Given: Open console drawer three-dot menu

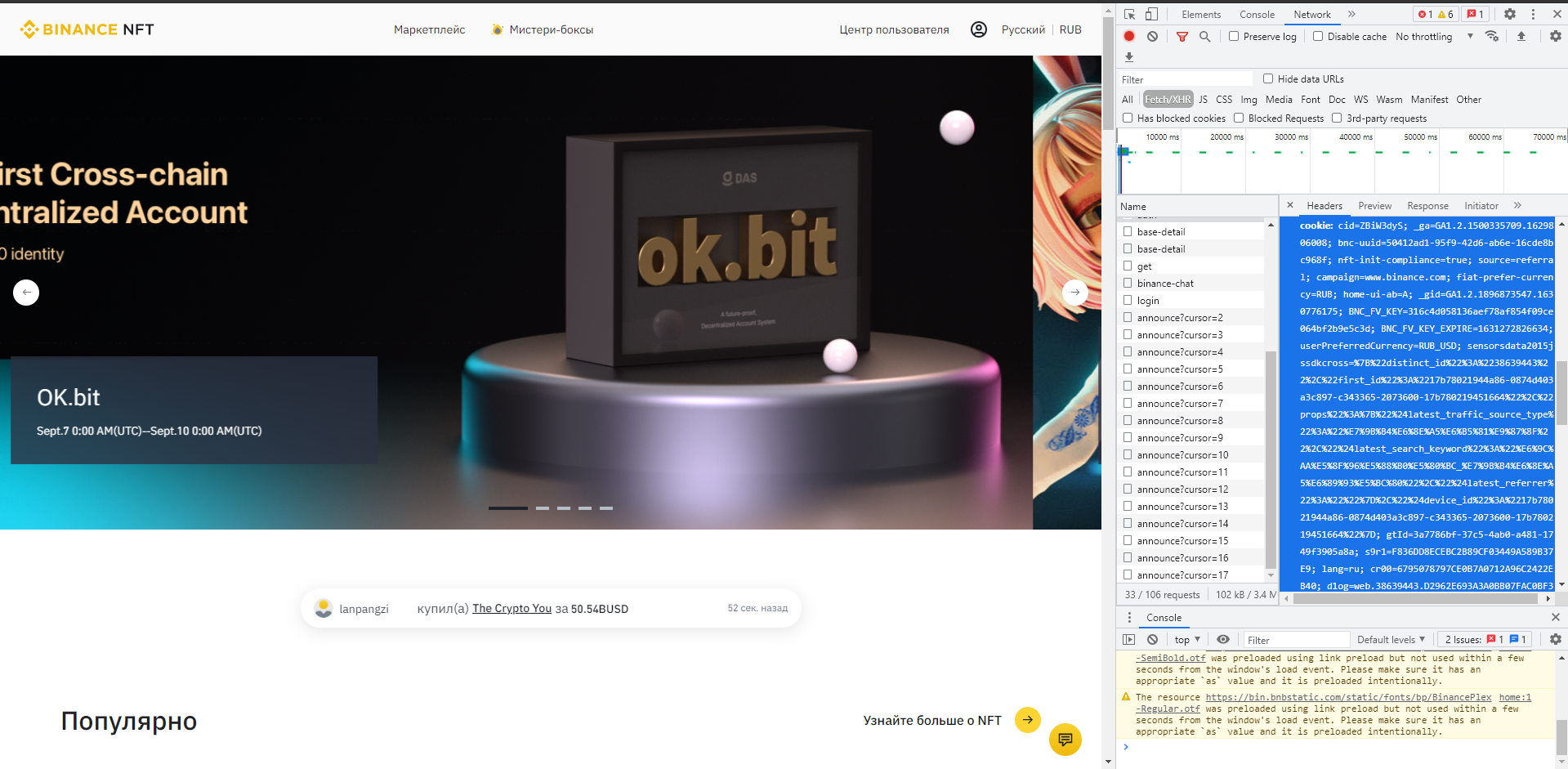Looking at the screenshot, I should [1130, 617].
